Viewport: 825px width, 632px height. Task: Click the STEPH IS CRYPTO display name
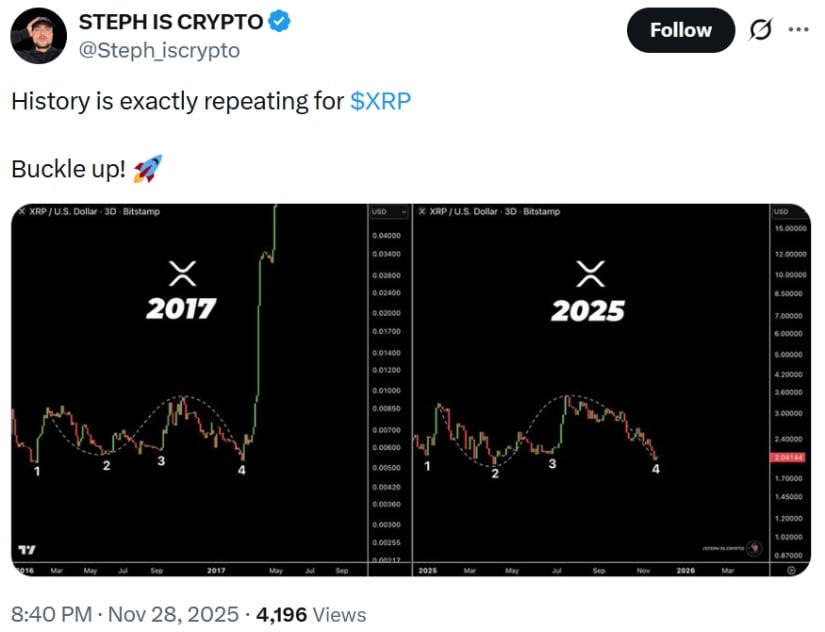pos(170,23)
